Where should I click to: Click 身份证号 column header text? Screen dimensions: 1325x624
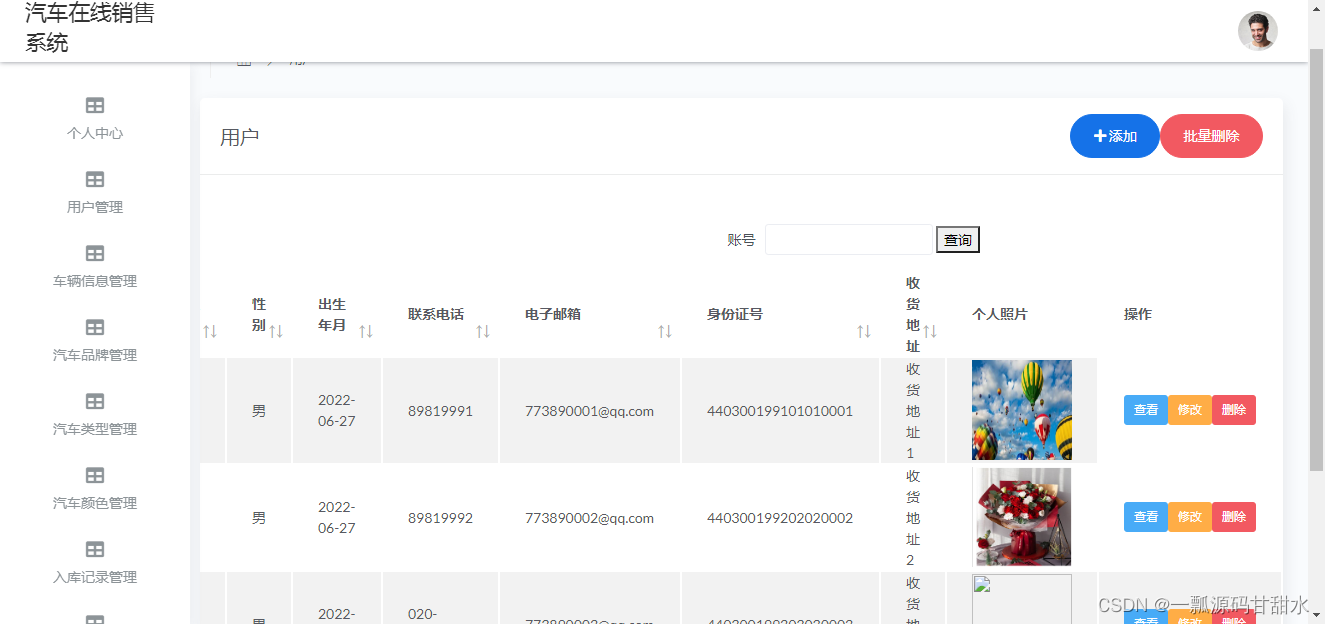pos(735,314)
